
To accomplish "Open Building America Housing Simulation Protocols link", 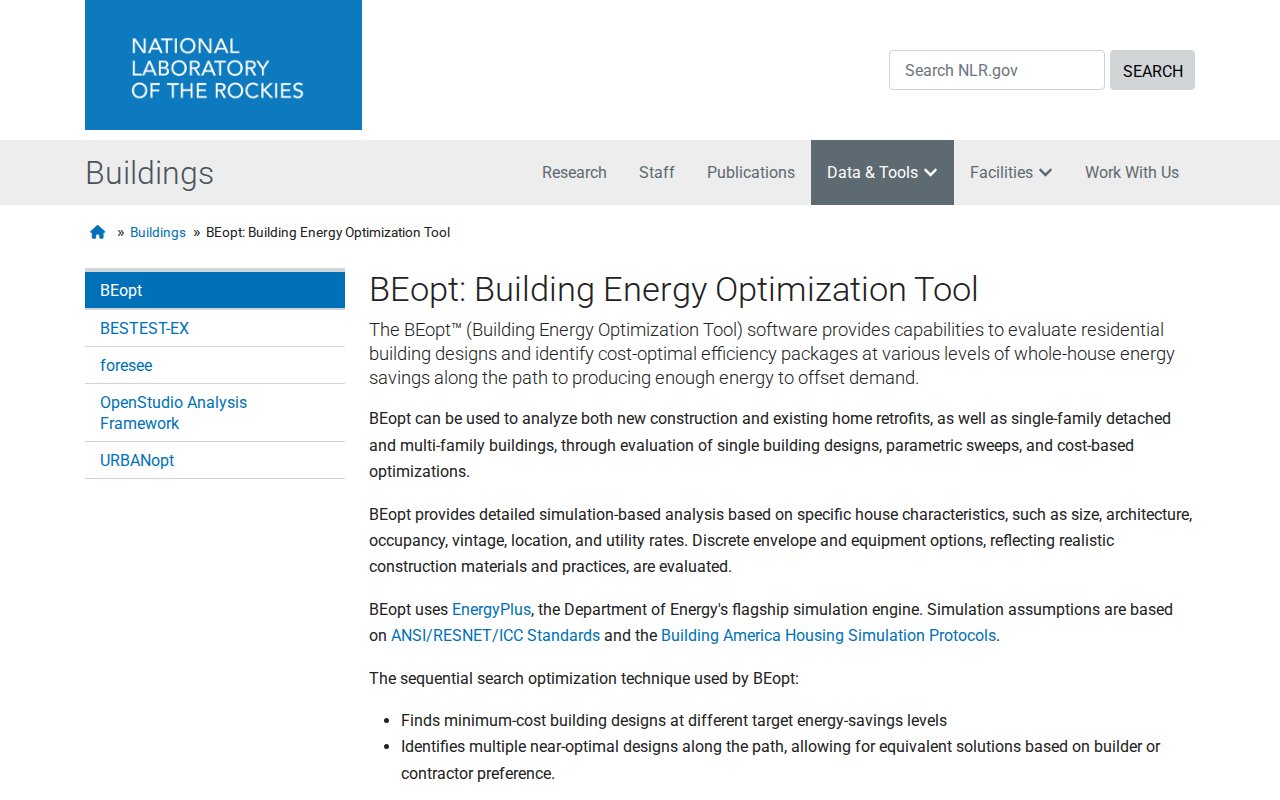I will coord(828,635).
